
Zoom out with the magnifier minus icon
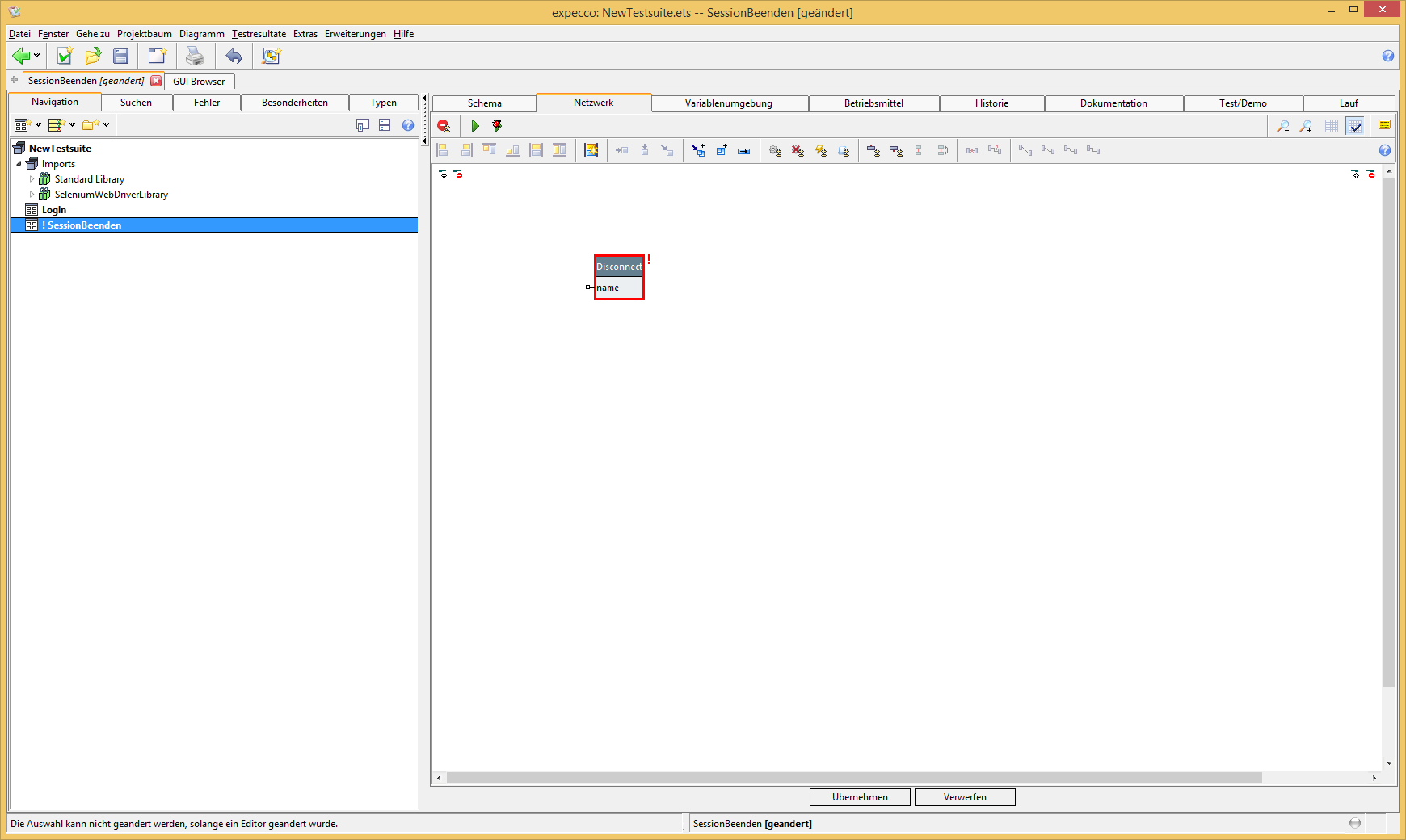tap(1282, 126)
